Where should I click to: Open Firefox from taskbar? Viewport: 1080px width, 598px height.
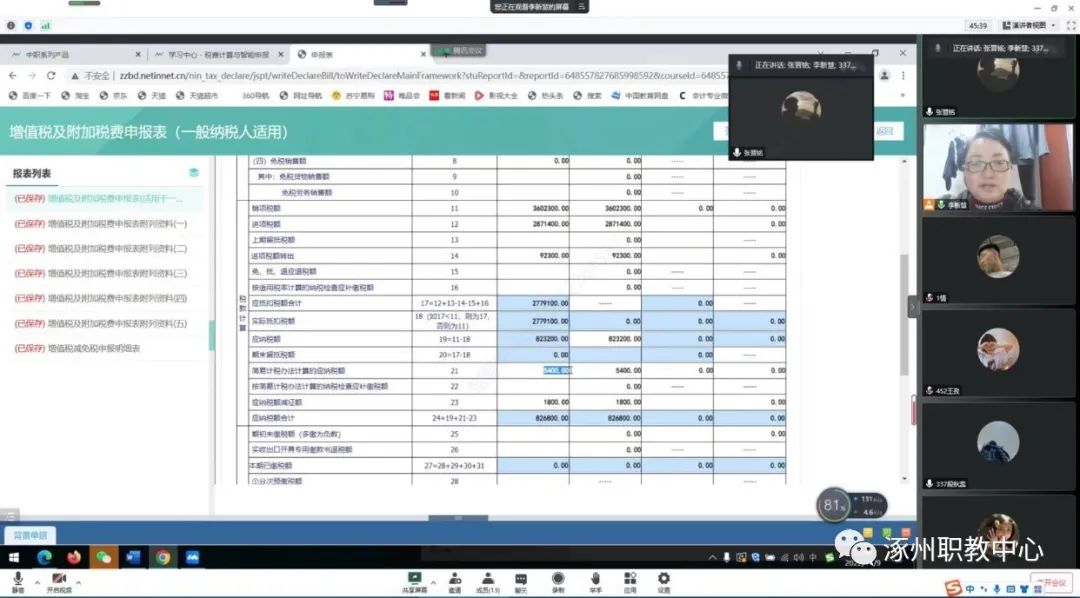74,557
